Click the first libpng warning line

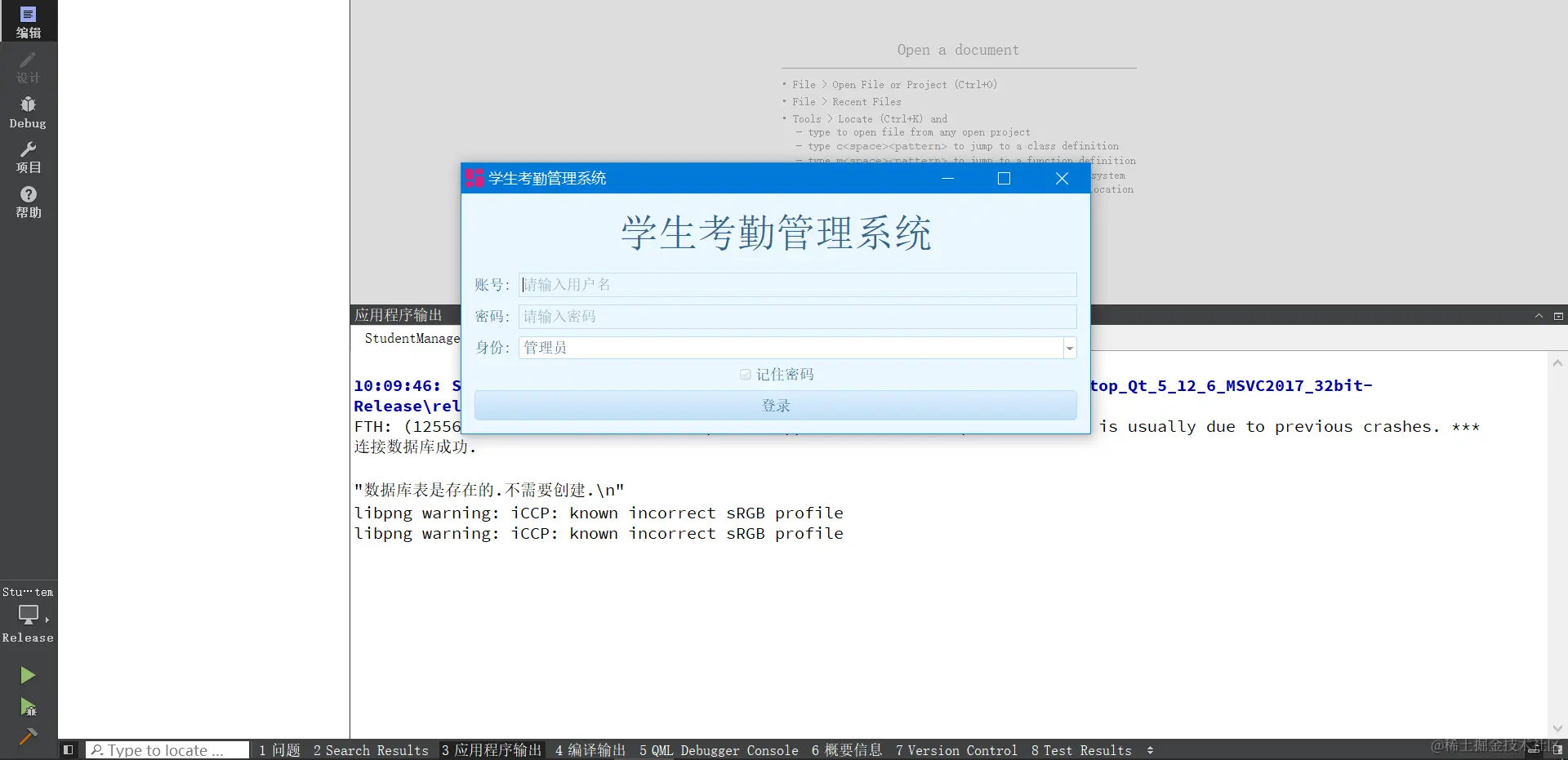coord(599,513)
